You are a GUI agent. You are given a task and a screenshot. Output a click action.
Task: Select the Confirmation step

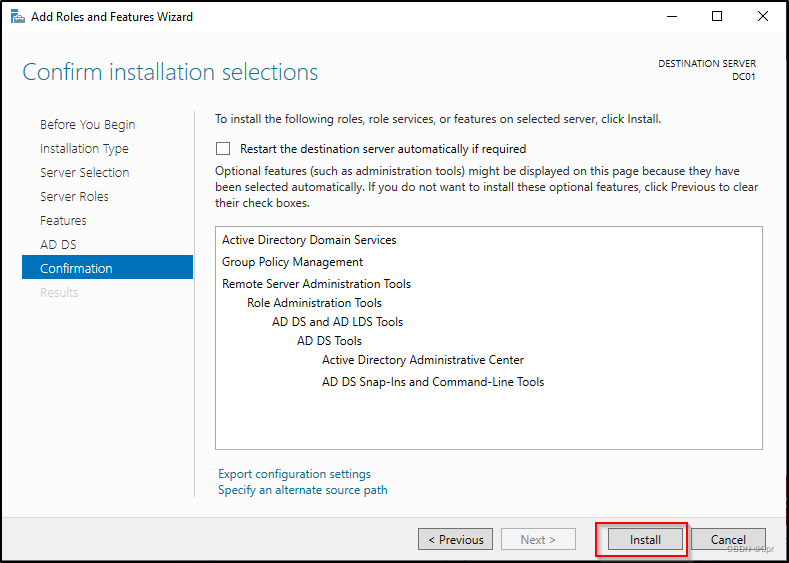107,267
